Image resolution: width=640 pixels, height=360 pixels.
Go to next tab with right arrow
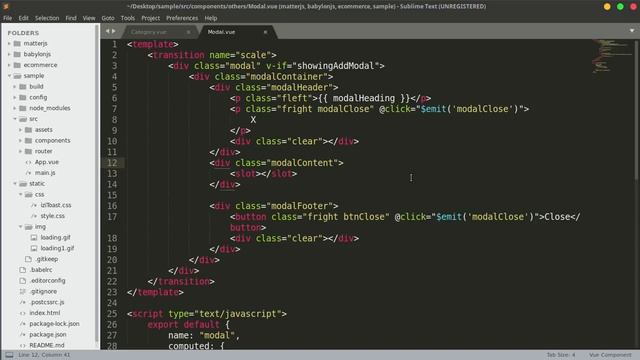point(113,31)
